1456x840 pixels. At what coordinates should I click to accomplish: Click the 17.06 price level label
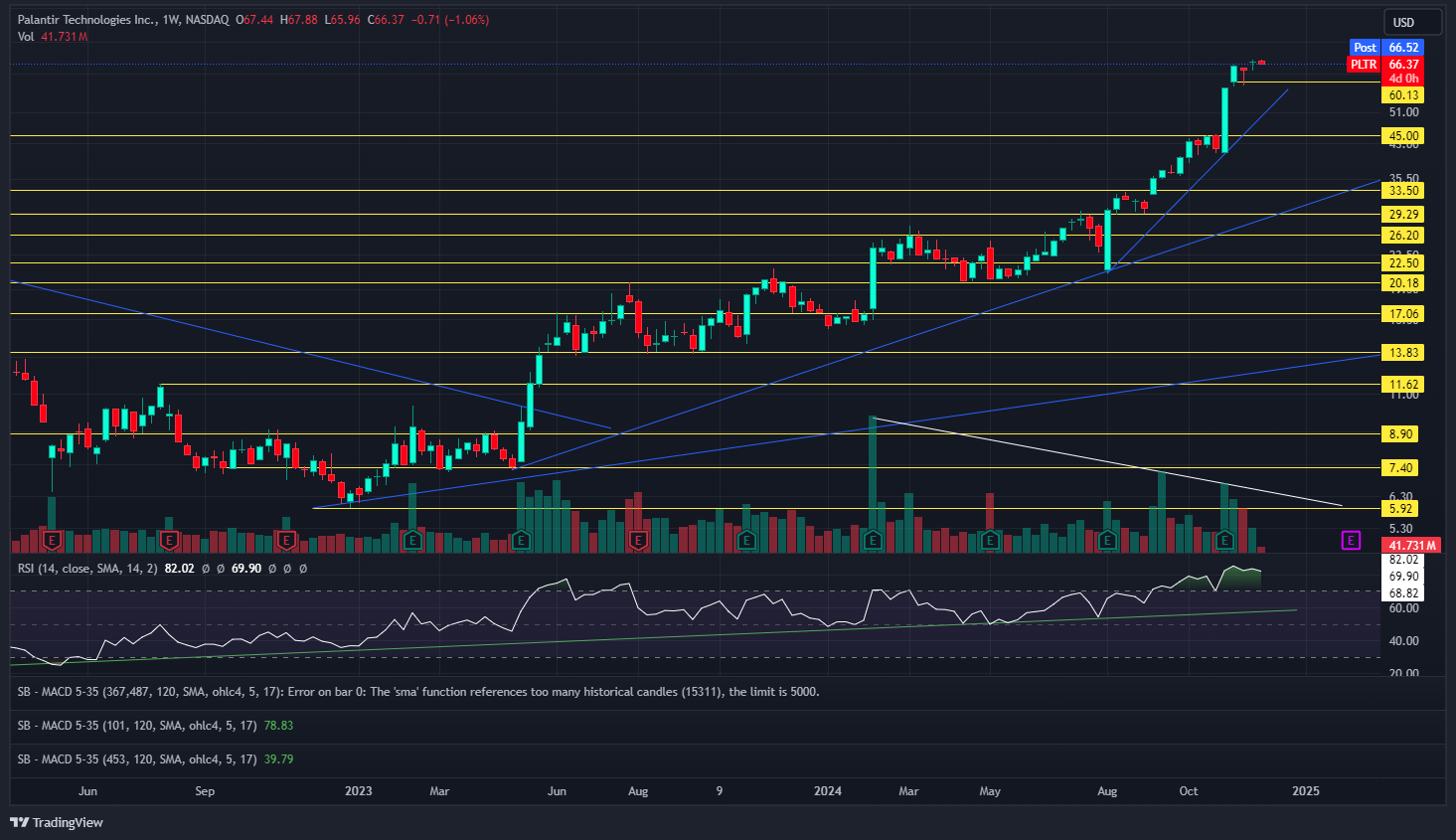point(1403,314)
